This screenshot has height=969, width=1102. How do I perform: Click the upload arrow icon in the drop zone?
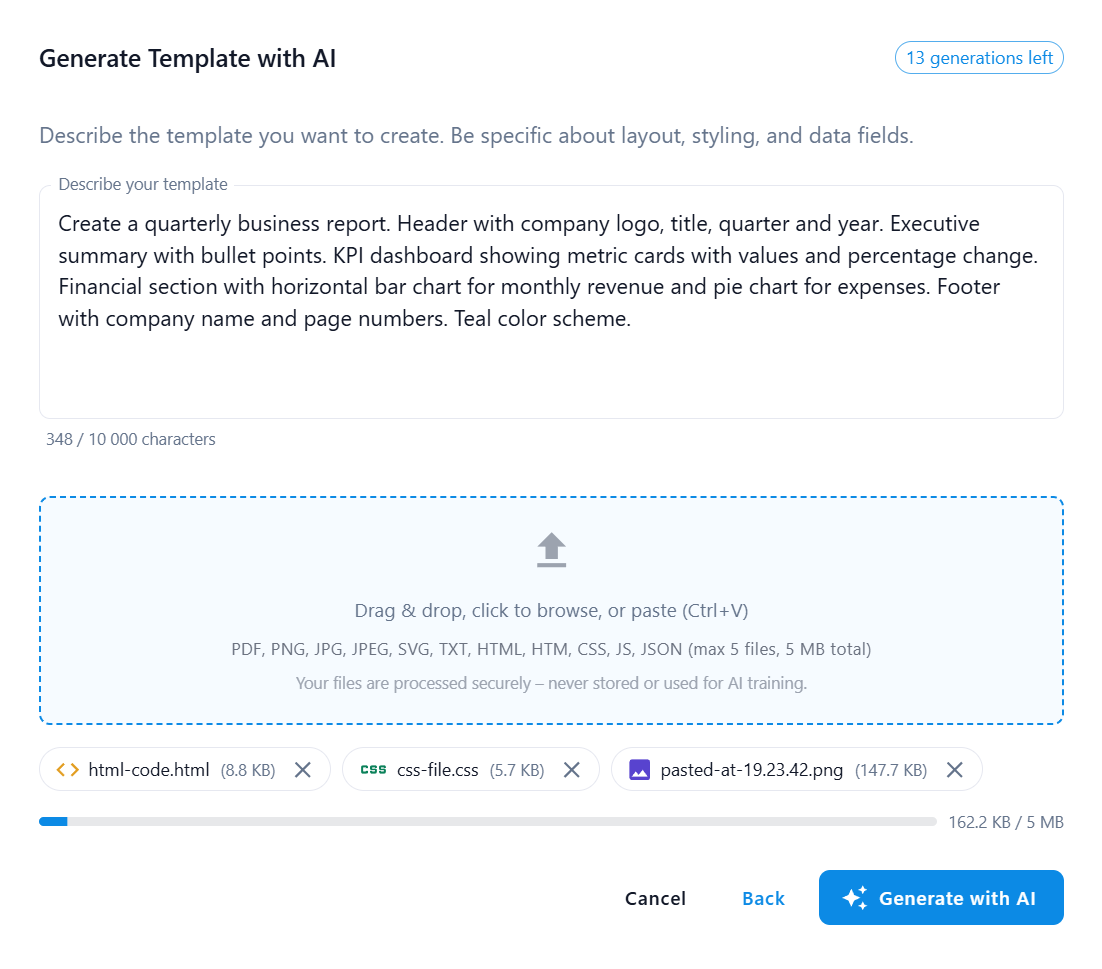(550, 549)
